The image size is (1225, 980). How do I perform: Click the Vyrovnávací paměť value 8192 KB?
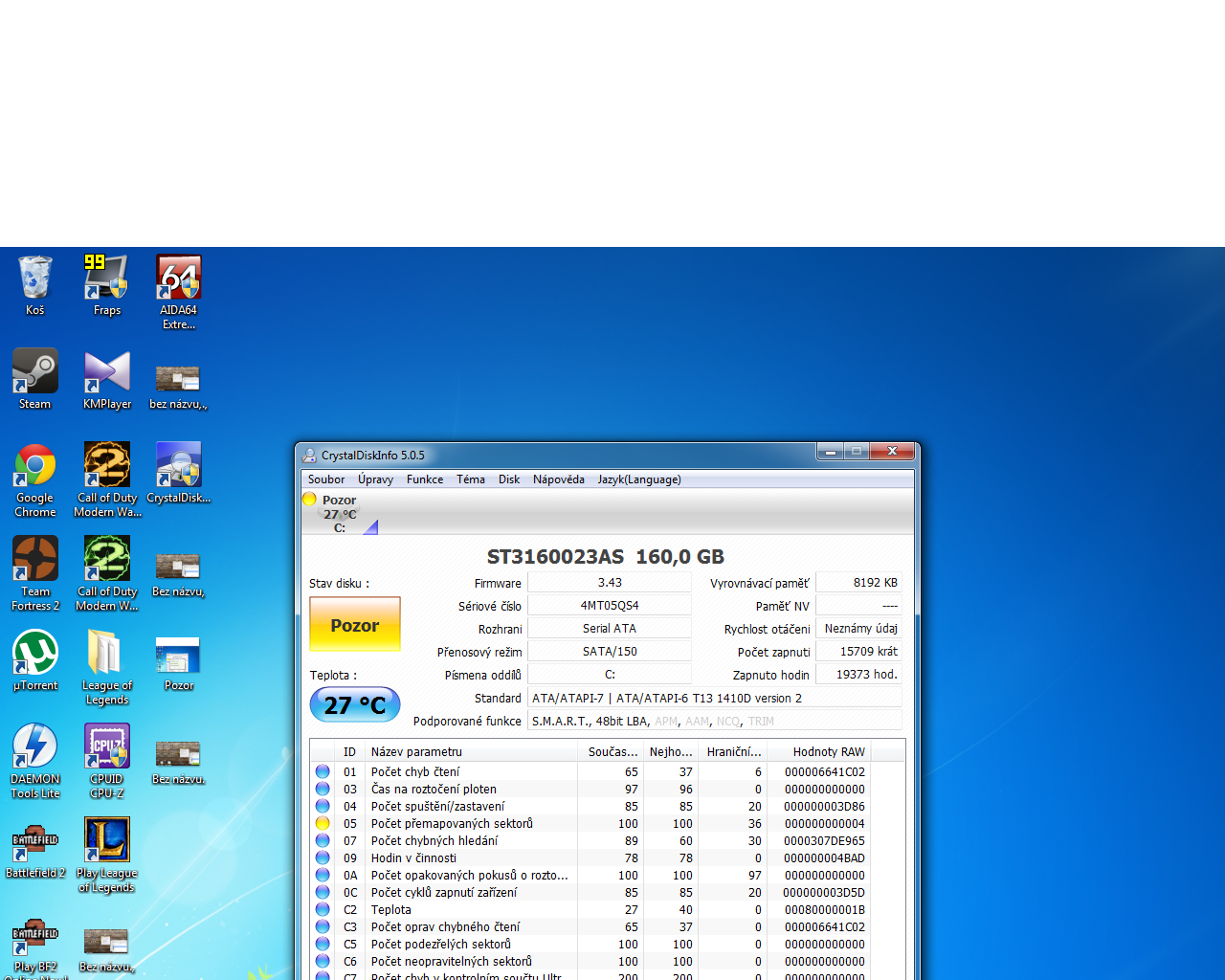(x=858, y=583)
